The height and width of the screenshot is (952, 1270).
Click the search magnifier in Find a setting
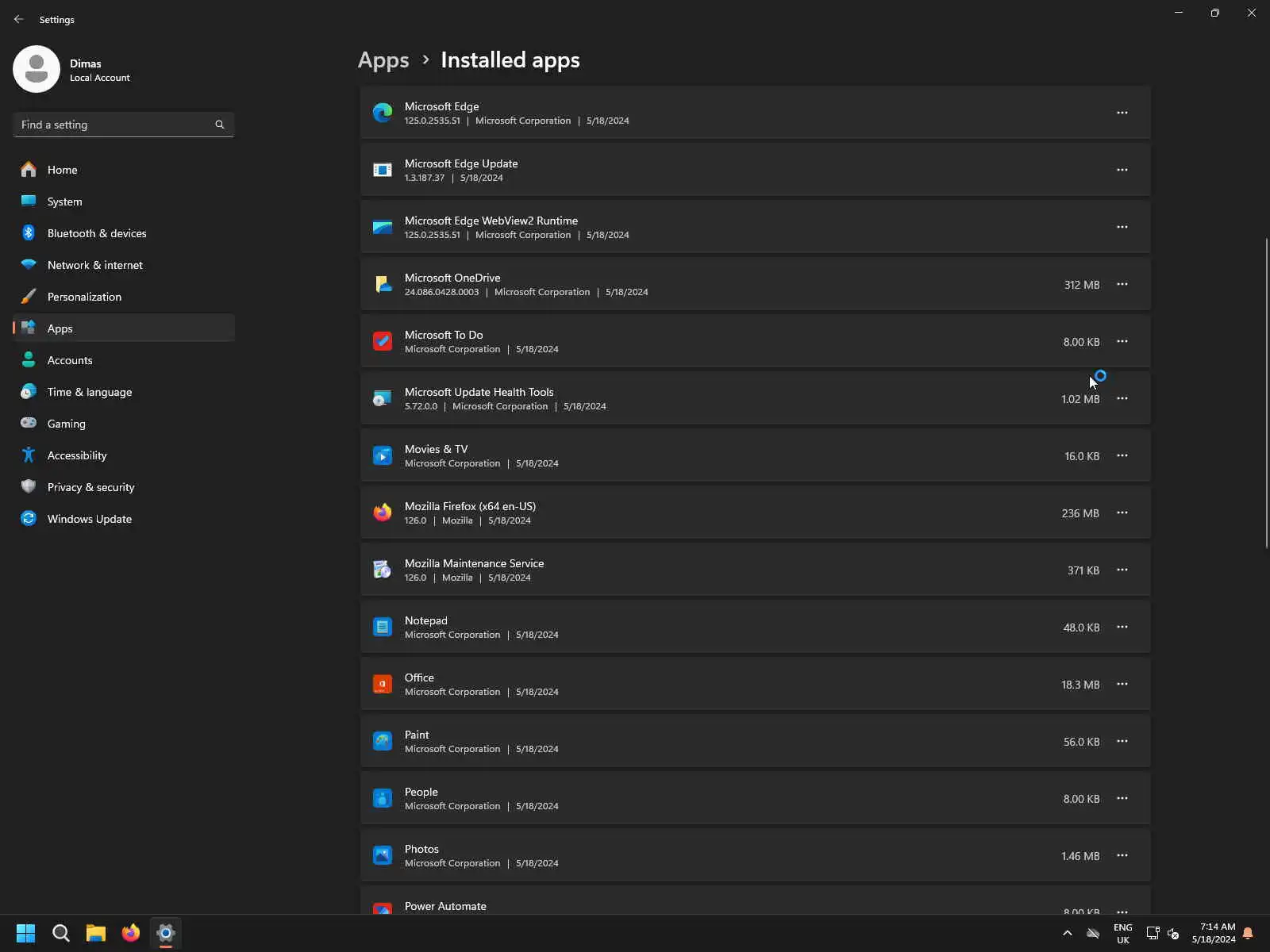(x=220, y=125)
